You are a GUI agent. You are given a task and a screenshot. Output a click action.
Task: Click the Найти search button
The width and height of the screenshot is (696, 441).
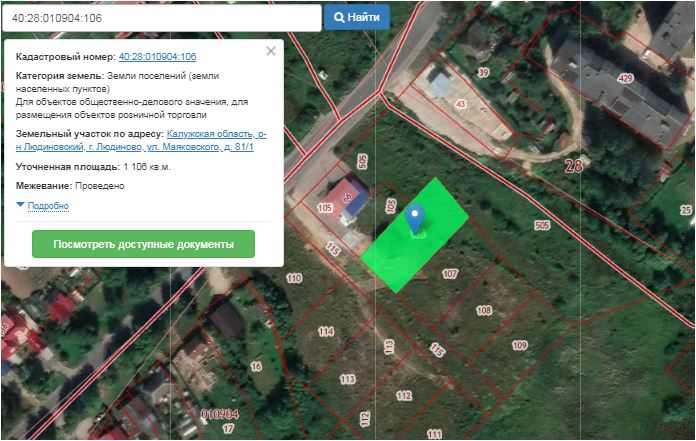pyautogui.click(x=357, y=18)
